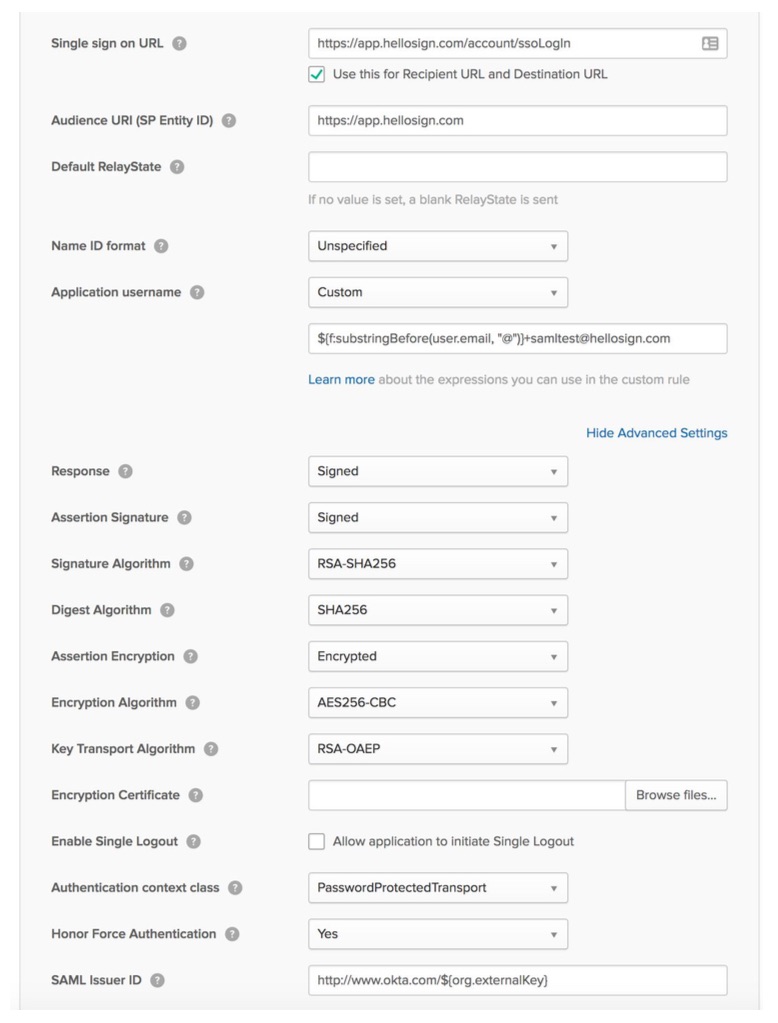Click help icon beside Single sign on URL
The image size is (778, 1023).
pyautogui.click(x=180, y=44)
